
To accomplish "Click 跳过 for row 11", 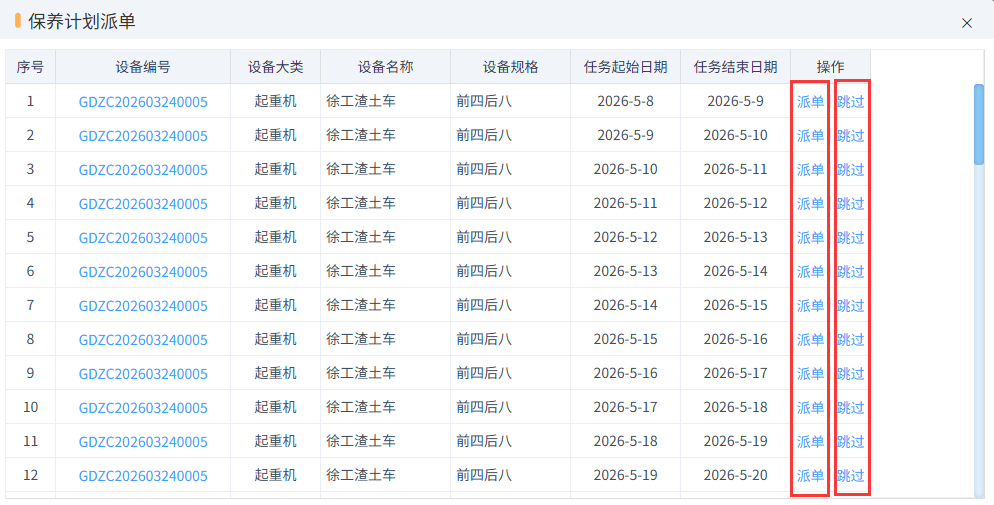I will click(851, 442).
